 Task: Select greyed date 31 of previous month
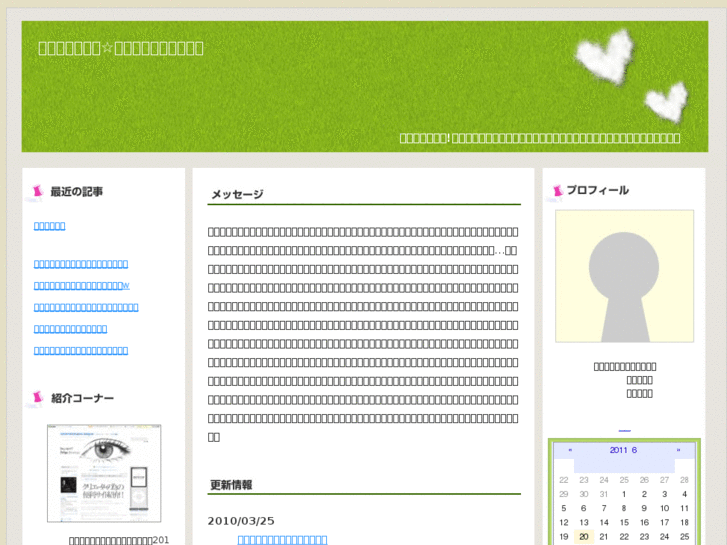tap(604, 494)
